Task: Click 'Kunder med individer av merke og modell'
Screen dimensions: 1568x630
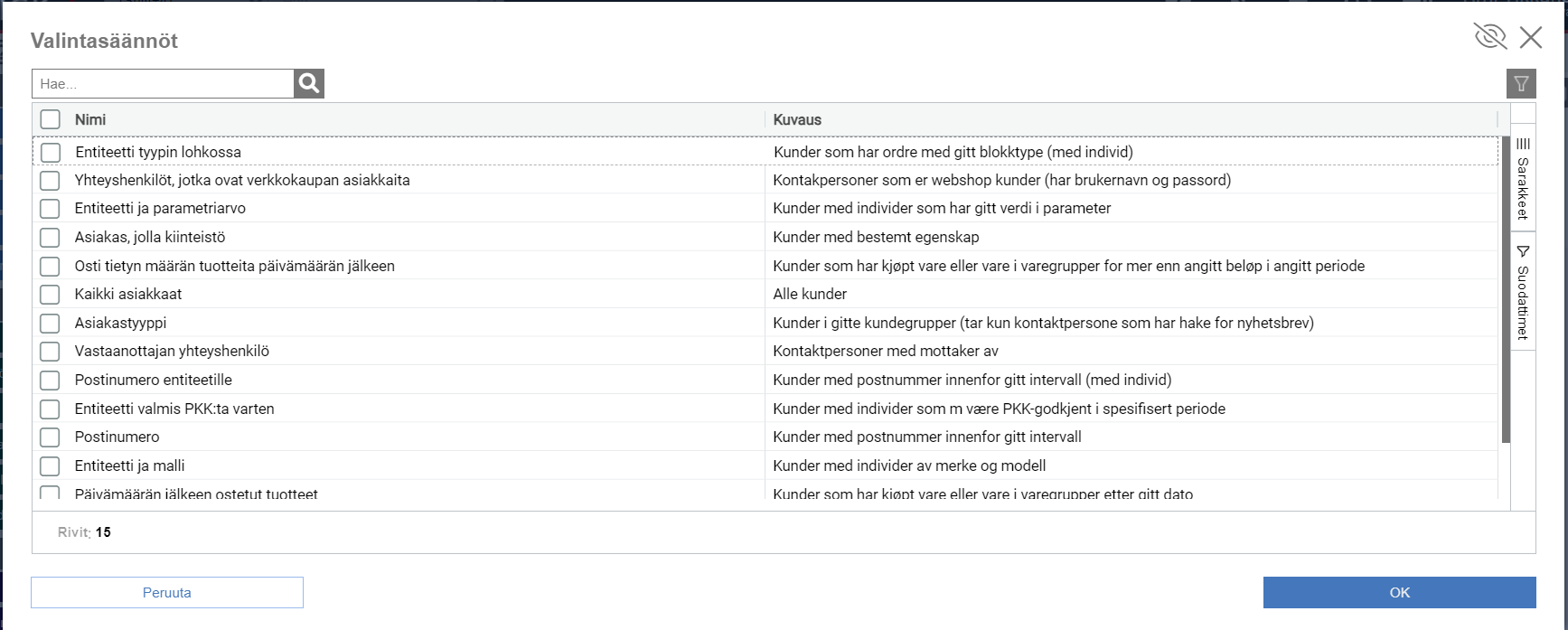Action: pos(909,465)
